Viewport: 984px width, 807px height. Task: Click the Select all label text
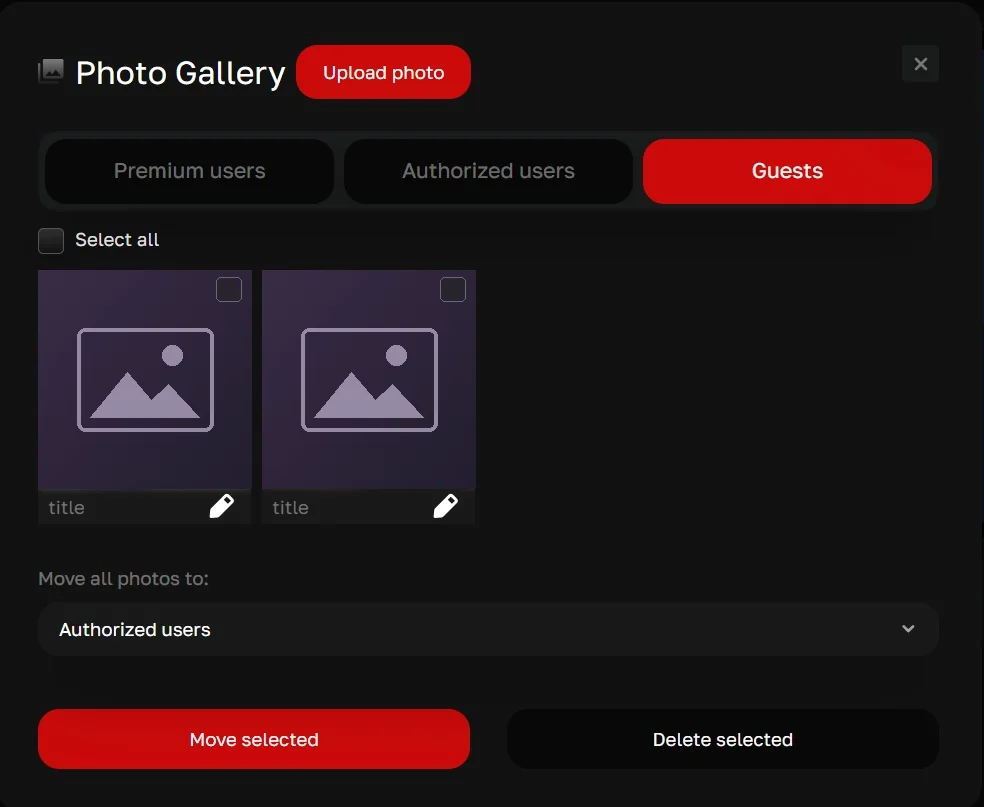(x=117, y=240)
